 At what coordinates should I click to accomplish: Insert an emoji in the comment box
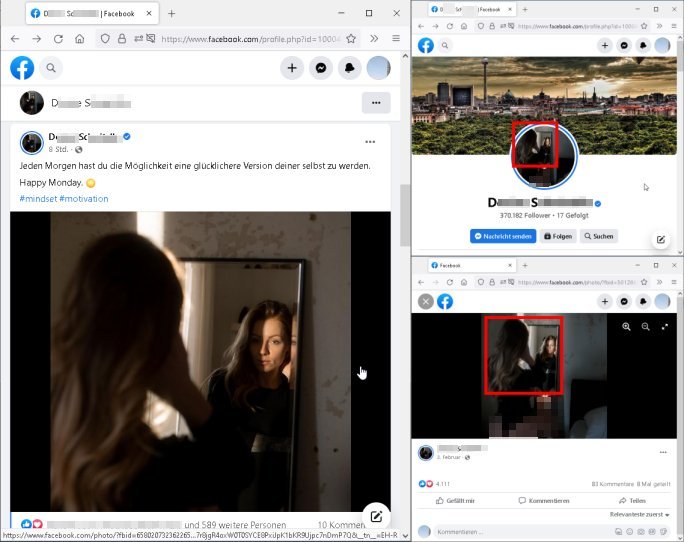coord(629,532)
